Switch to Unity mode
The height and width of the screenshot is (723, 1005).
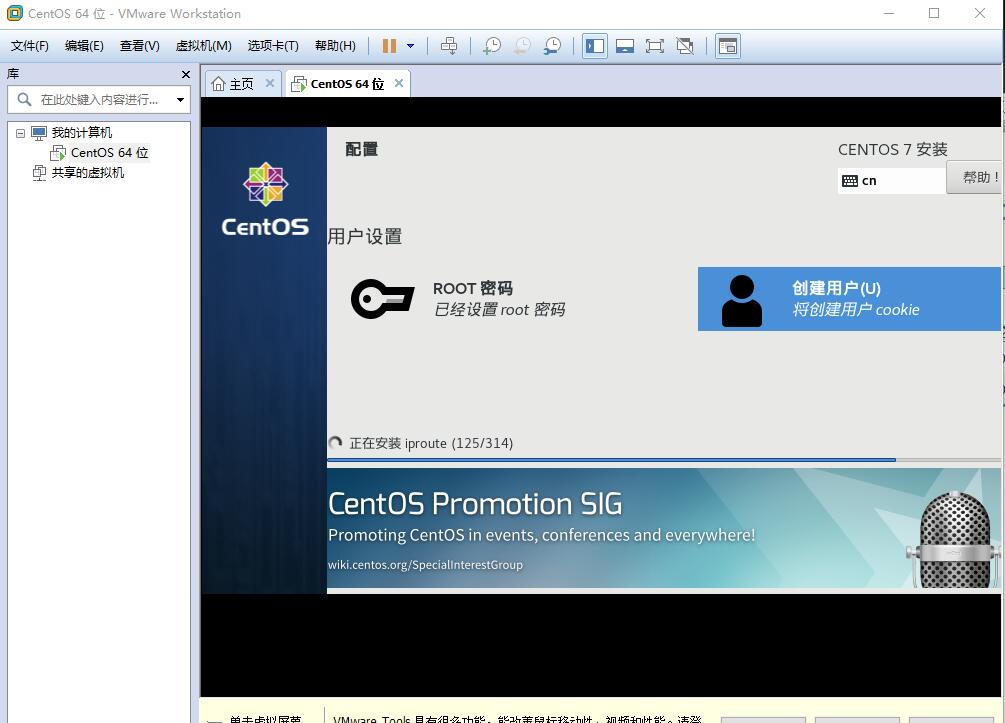point(685,46)
